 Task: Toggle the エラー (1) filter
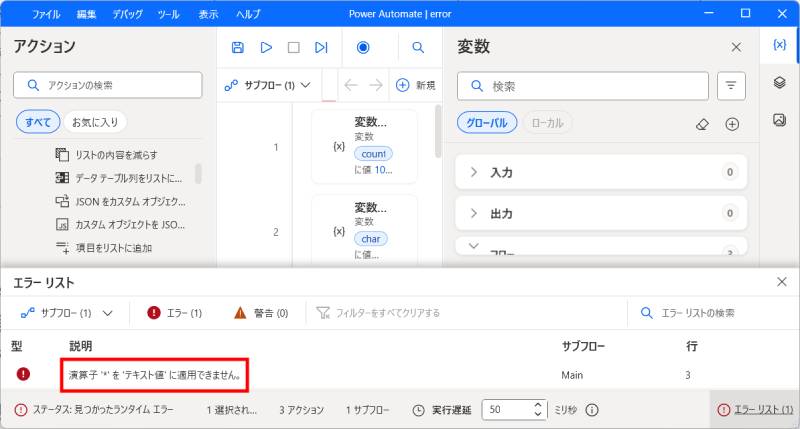click(x=174, y=313)
